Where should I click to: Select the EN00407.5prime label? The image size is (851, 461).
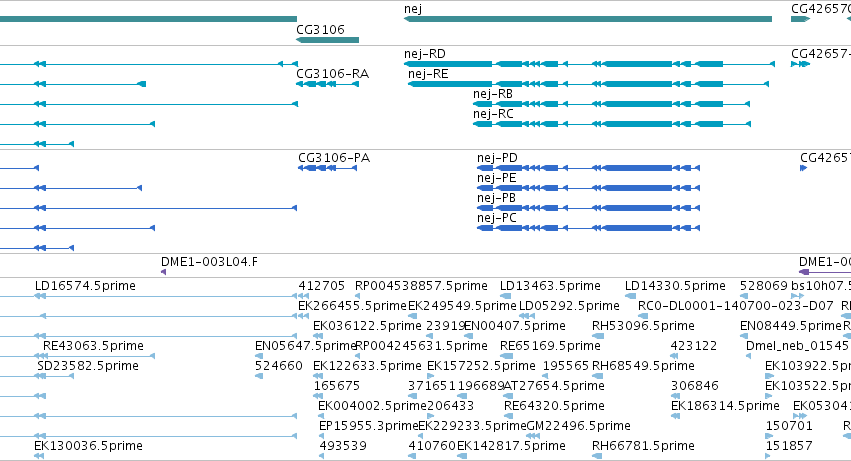coord(515,326)
